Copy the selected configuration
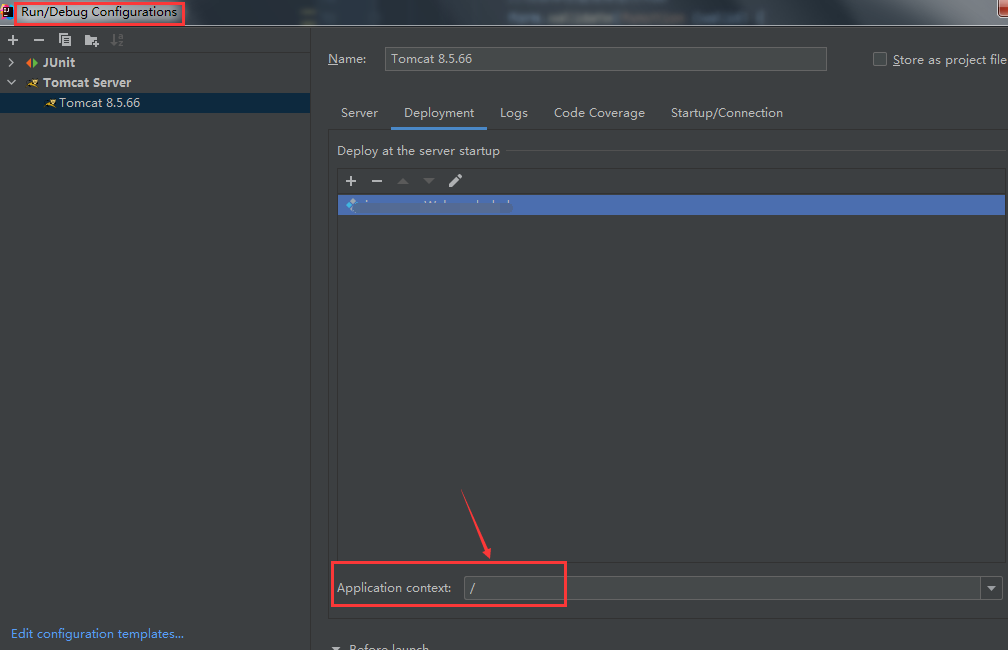1008x650 pixels. [x=65, y=40]
